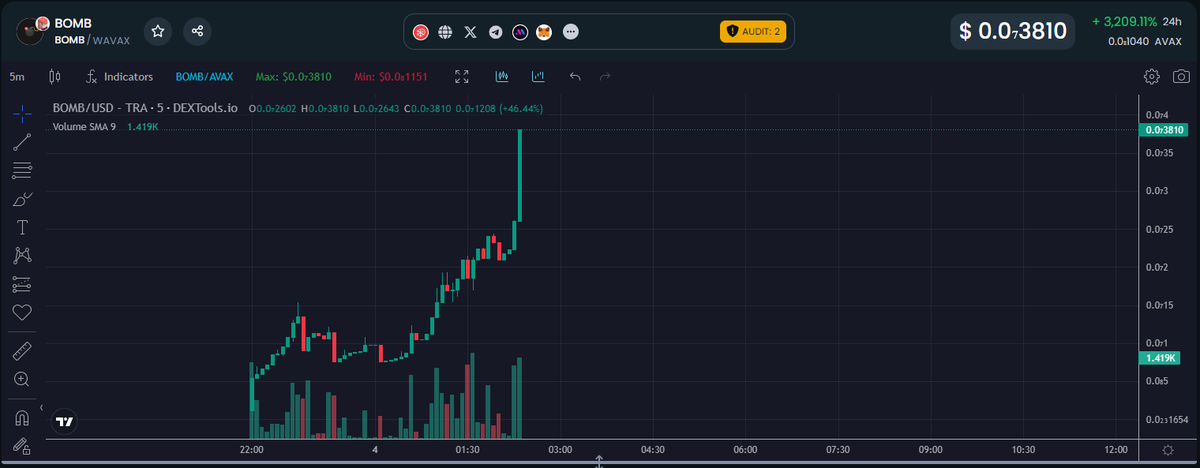The height and width of the screenshot is (468, 1200).
Task: Select the Volume SMA 9 indicator legend
Action: tap(84, 127)
